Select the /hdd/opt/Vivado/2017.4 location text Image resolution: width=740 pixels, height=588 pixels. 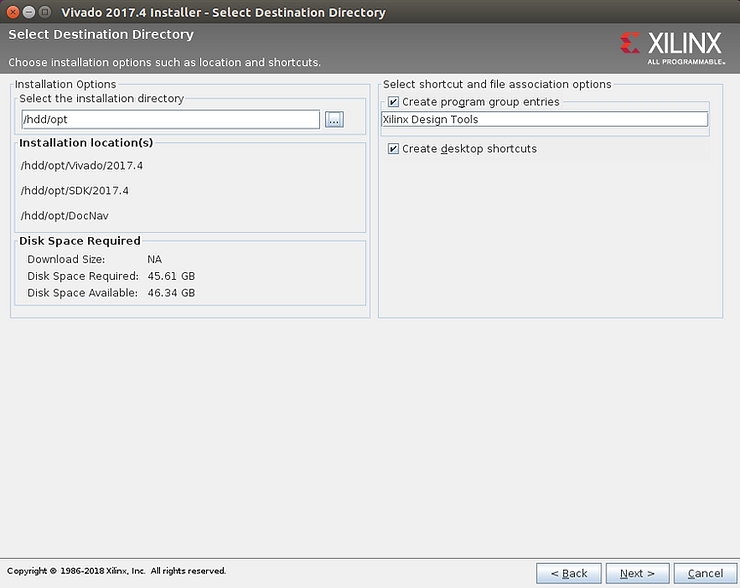coord(82,166)
